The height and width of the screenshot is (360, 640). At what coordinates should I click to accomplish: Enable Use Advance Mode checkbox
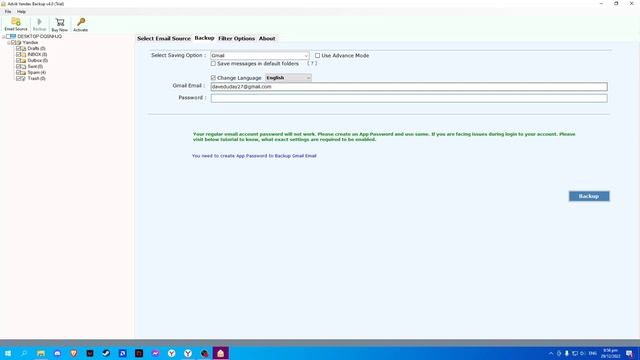point(317,56)
